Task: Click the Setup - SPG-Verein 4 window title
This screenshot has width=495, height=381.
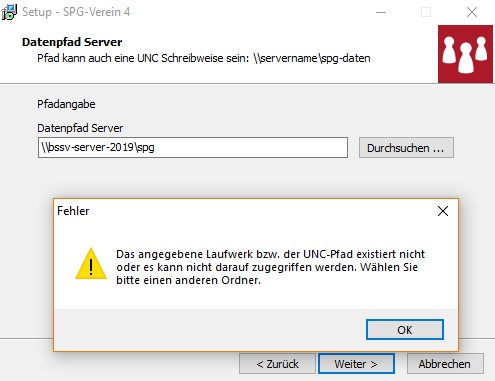Action: 76,12
